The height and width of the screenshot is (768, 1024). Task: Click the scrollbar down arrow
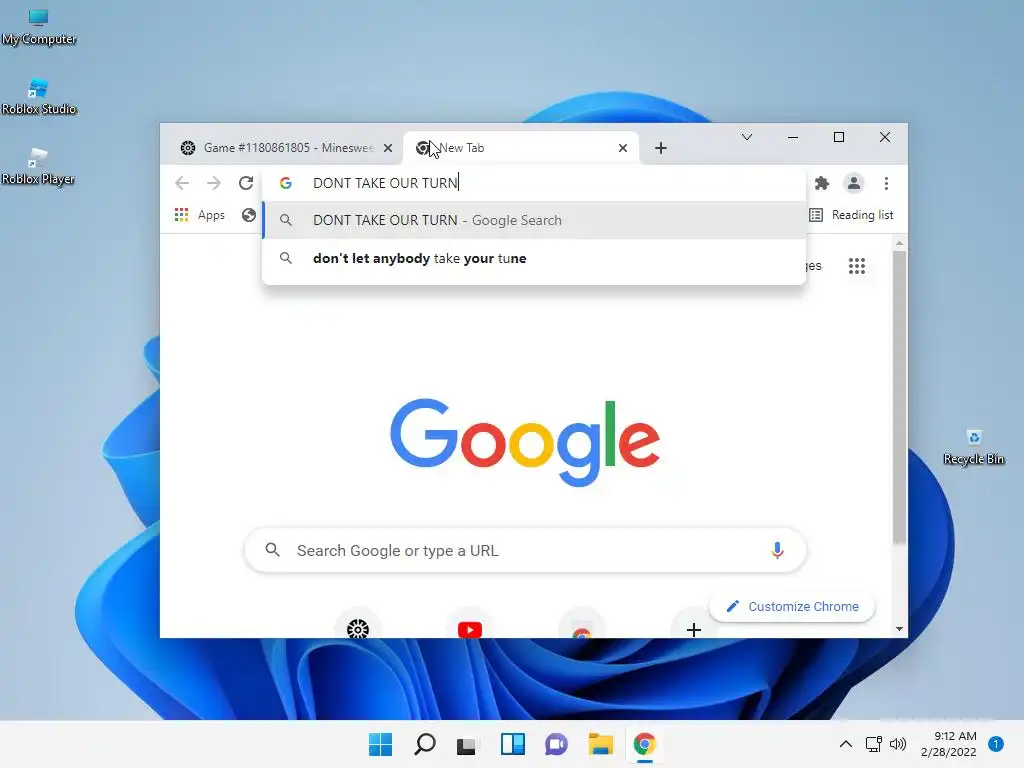(899, 629)
